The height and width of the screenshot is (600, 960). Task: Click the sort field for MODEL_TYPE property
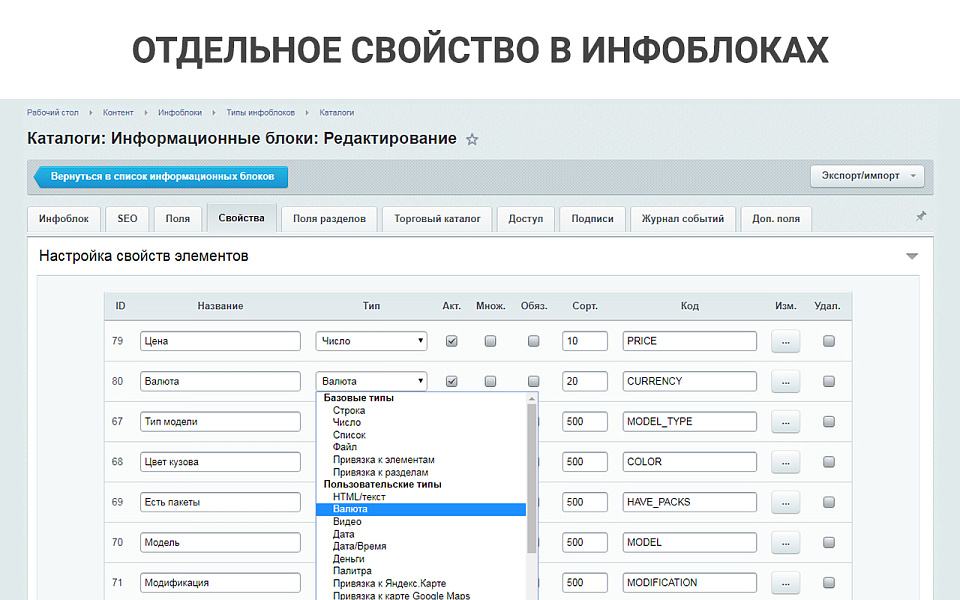pyautogui.click(x=584, y=421)
